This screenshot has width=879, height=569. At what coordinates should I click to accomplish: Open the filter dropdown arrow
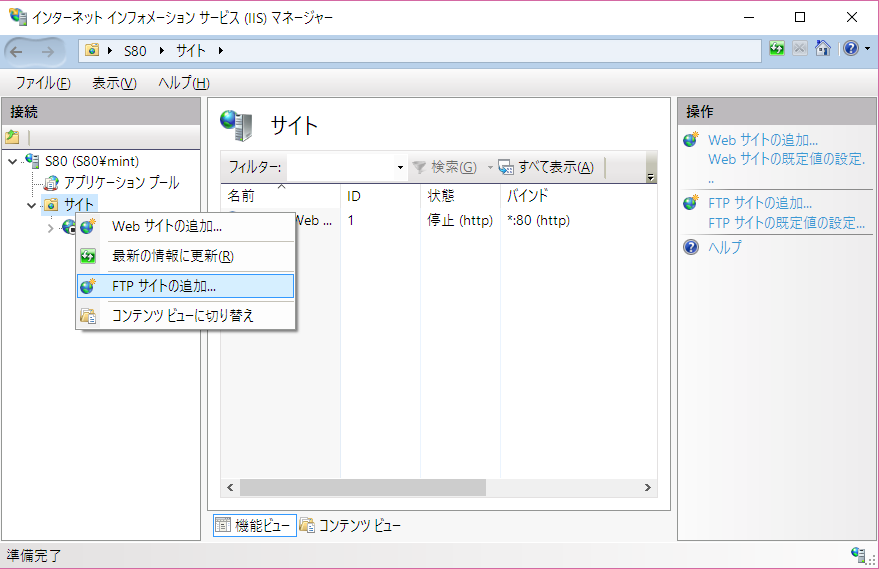coord(400,167)
